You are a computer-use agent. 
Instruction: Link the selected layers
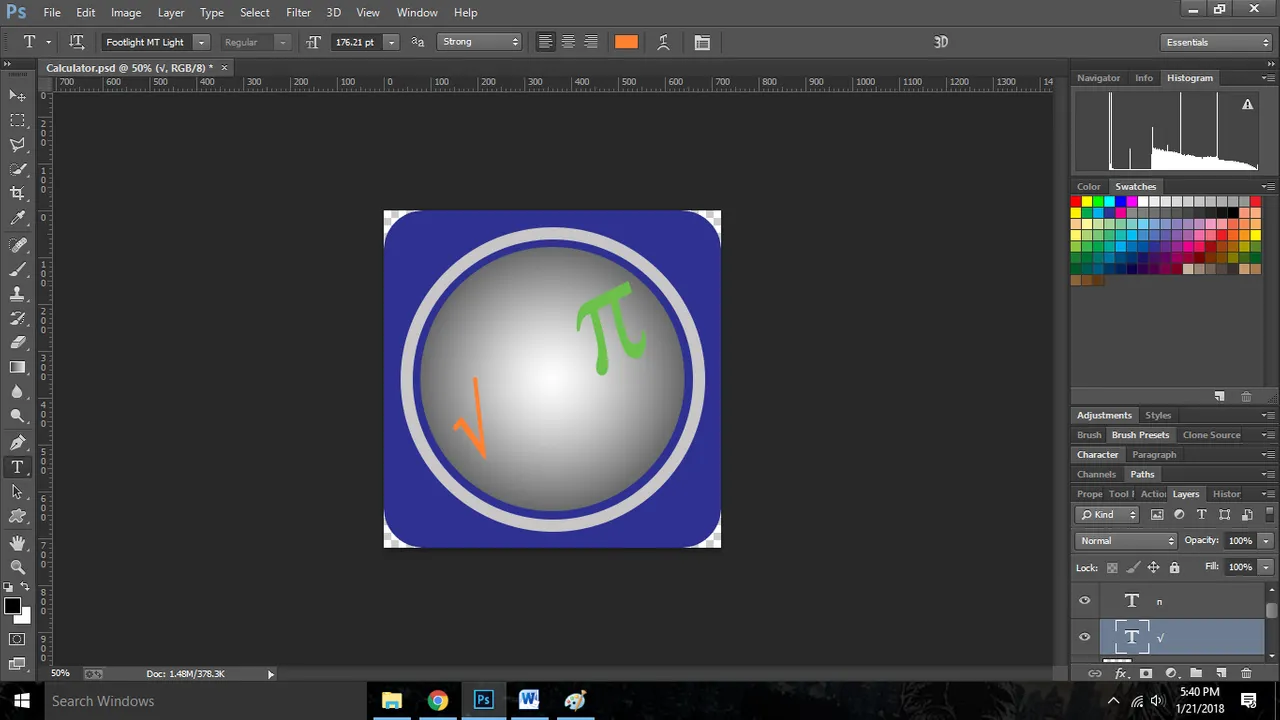click(1095, 674)
